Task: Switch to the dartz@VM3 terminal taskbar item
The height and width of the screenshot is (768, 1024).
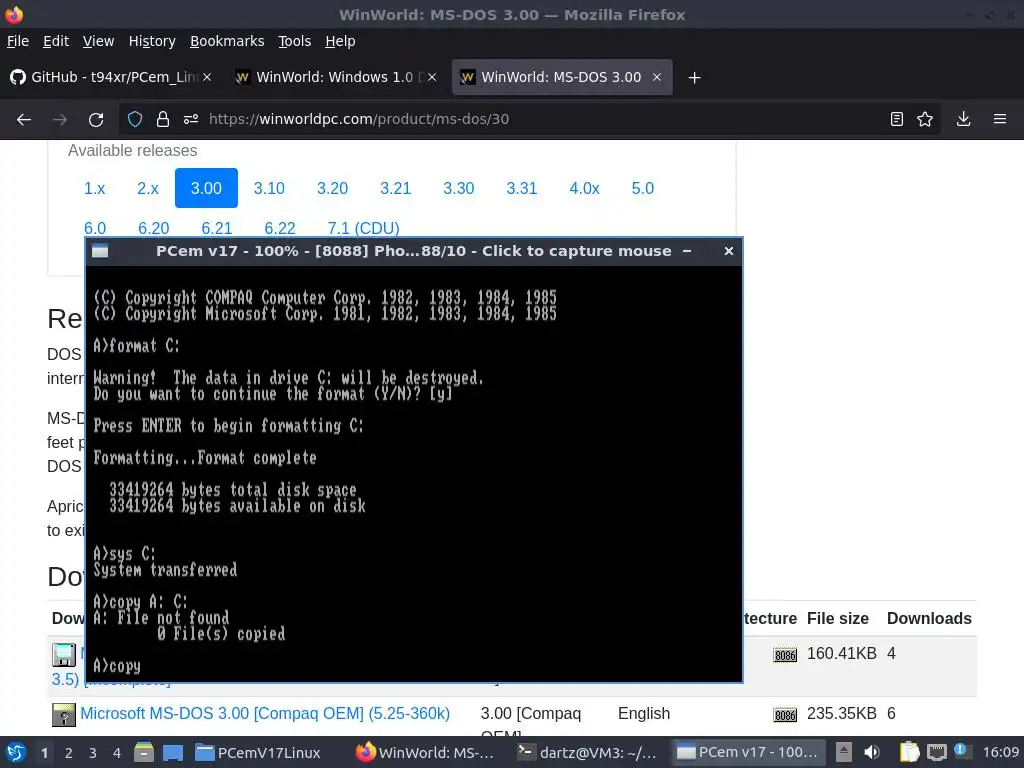Action: [x=586, y=752]
